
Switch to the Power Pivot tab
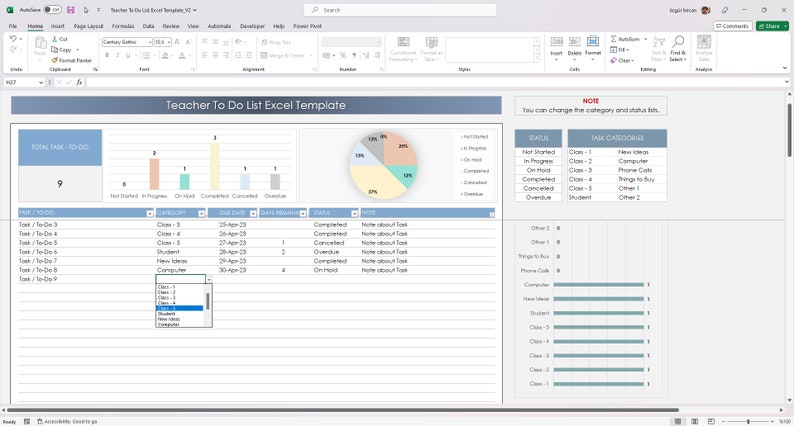click(307, 26)
